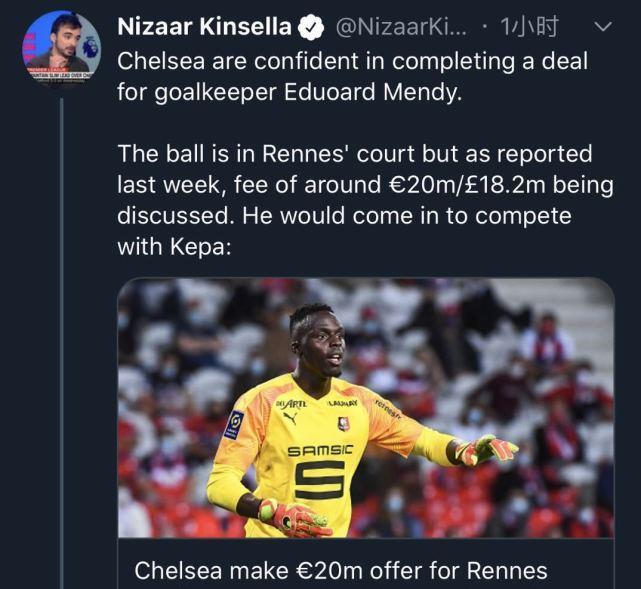Click the tweet text about Chelsea's confidence
Viewport: 641px width, 589px height.
[352, 76]
